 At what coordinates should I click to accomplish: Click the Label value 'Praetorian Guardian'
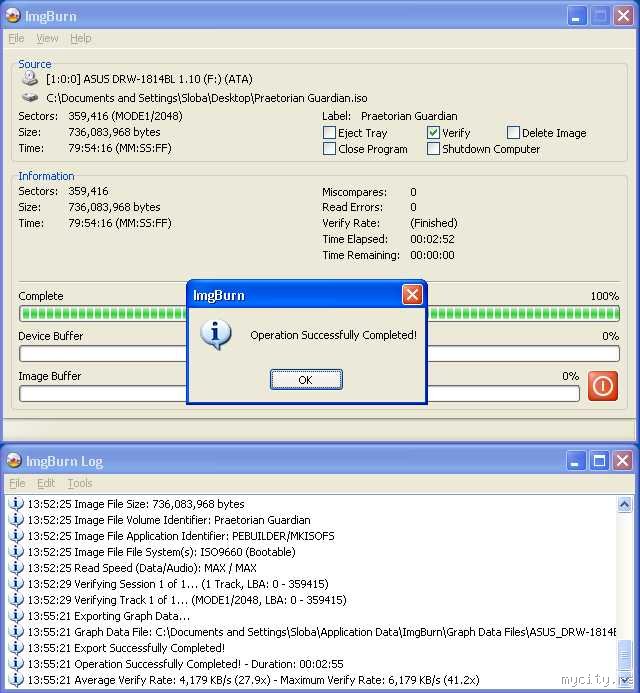click(x=409, y=116)
